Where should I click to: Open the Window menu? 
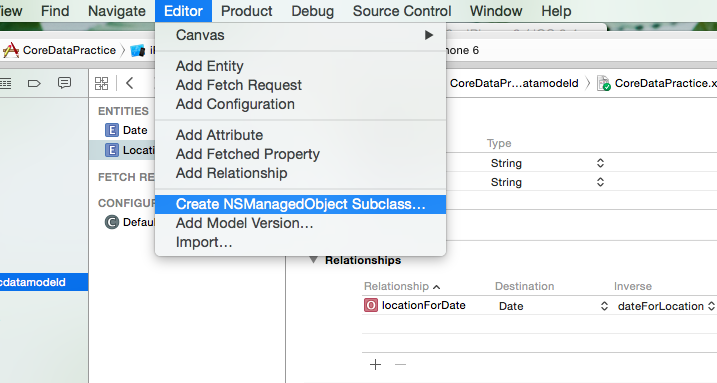tap(496, 11)
